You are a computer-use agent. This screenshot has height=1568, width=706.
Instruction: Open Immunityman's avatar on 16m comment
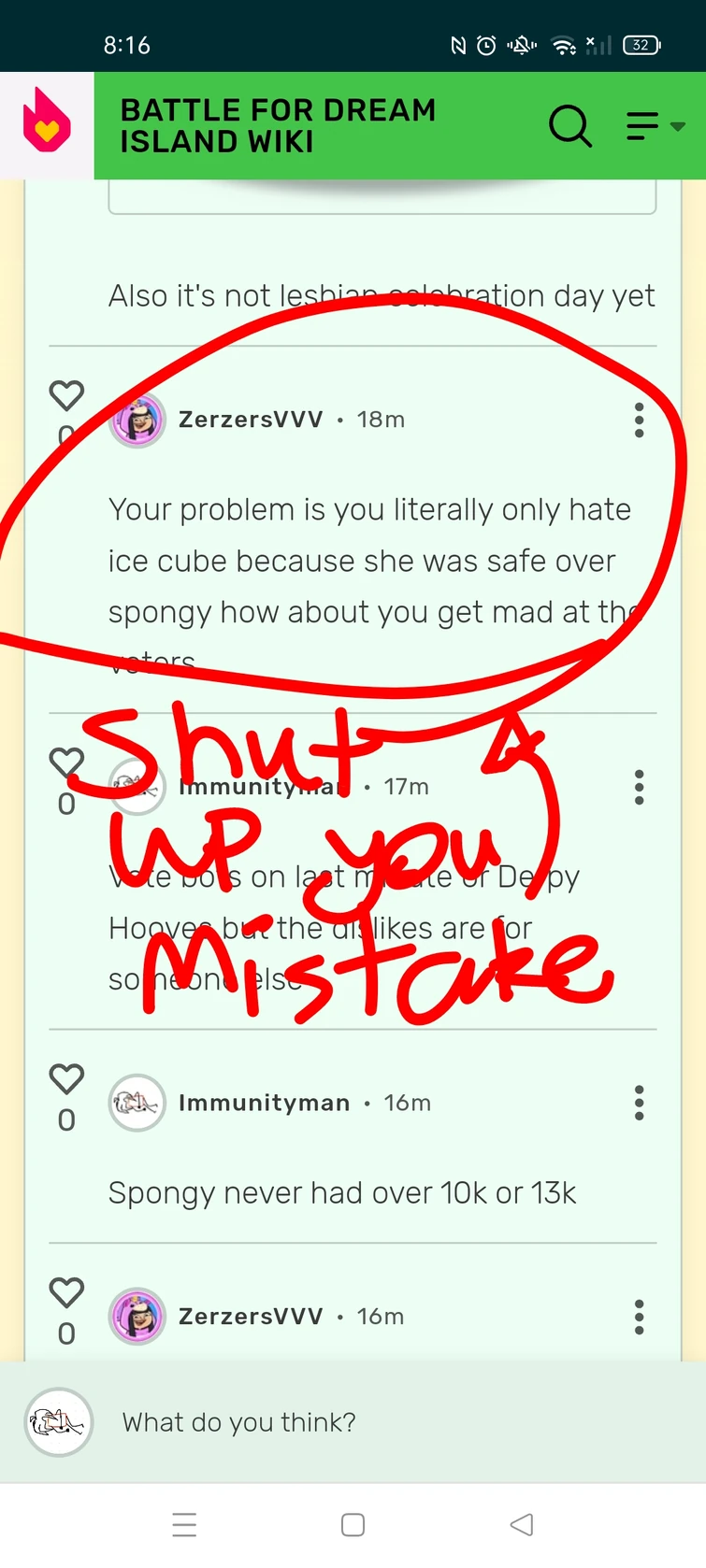(137, 1103)
